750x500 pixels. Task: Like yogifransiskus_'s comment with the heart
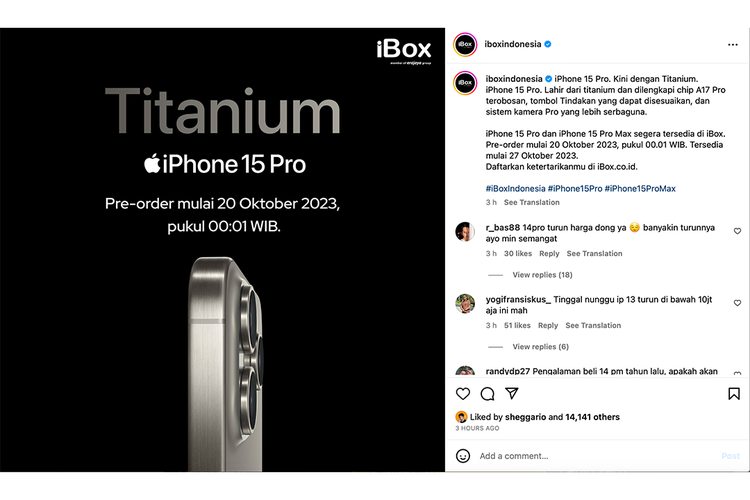coord(737,303)
